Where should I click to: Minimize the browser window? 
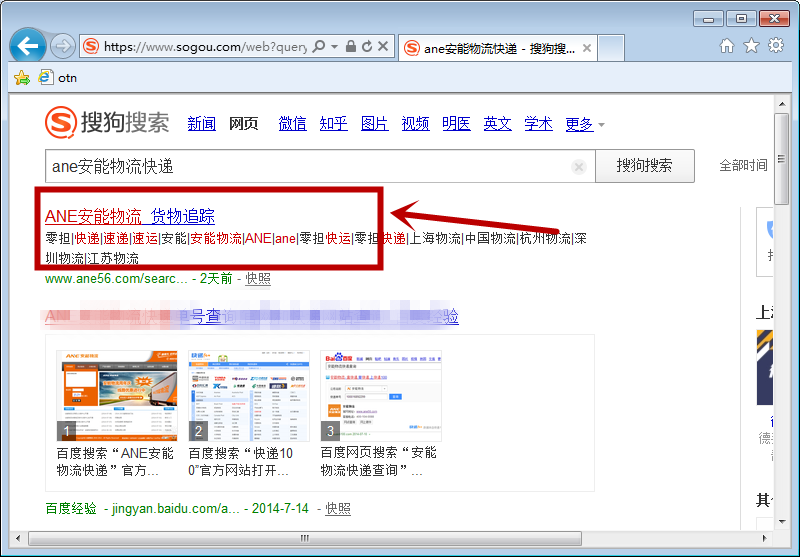click(x=708, y=19)
